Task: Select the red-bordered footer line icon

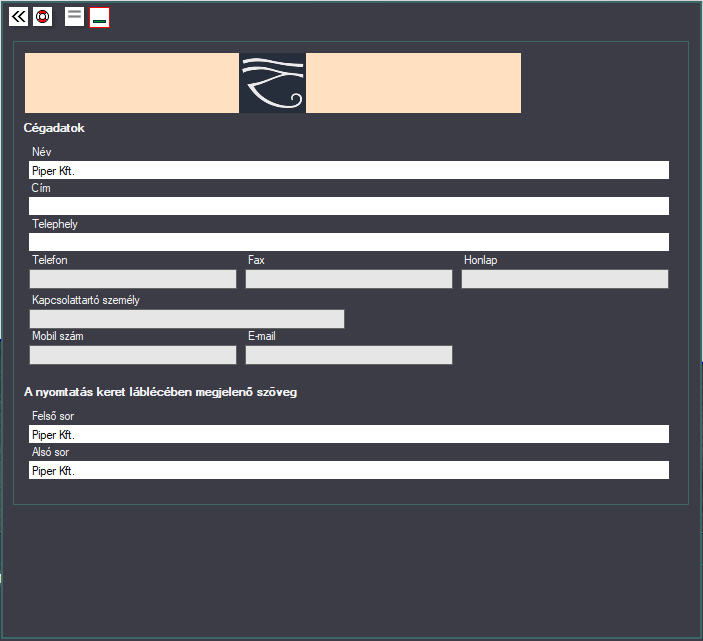Action: [x=100, y=17]
